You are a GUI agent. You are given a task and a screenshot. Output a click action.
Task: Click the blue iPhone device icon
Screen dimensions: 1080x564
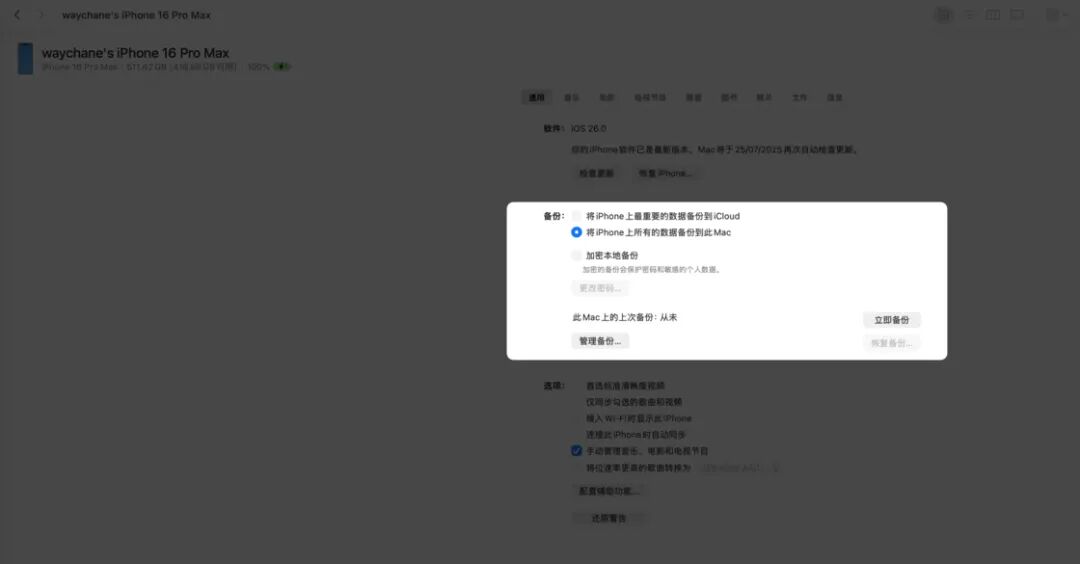coord(25,59)
